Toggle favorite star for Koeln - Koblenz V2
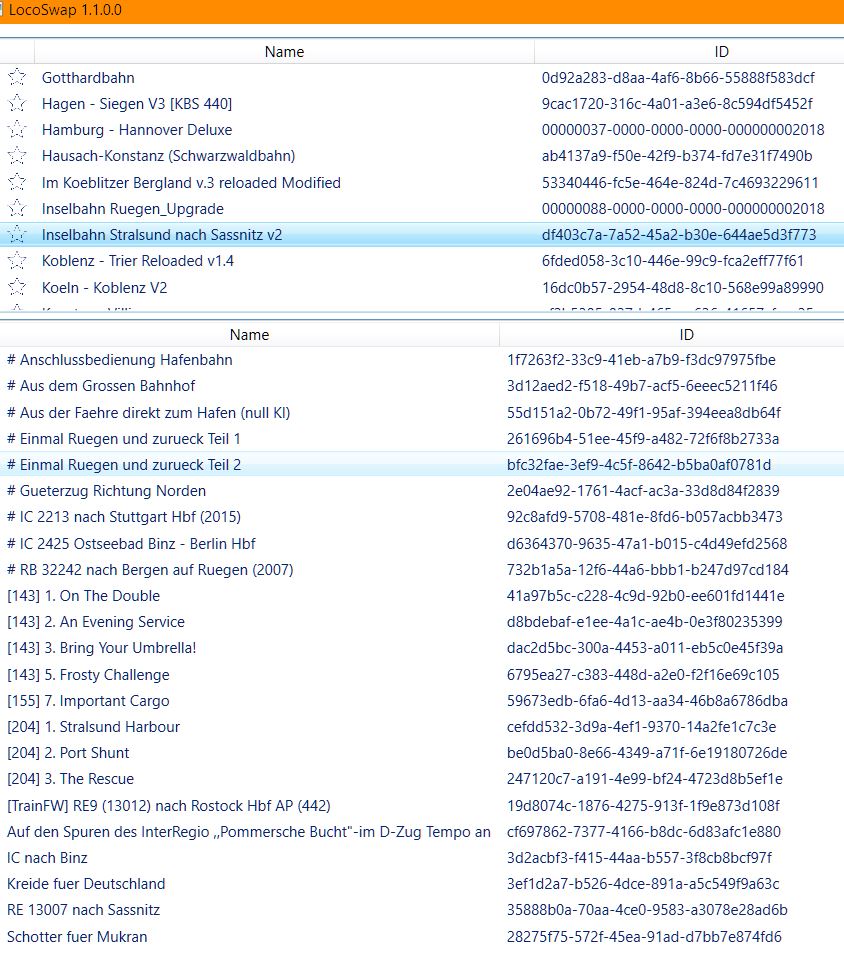This screenshot has width=844, height=973. coord(17,287)
